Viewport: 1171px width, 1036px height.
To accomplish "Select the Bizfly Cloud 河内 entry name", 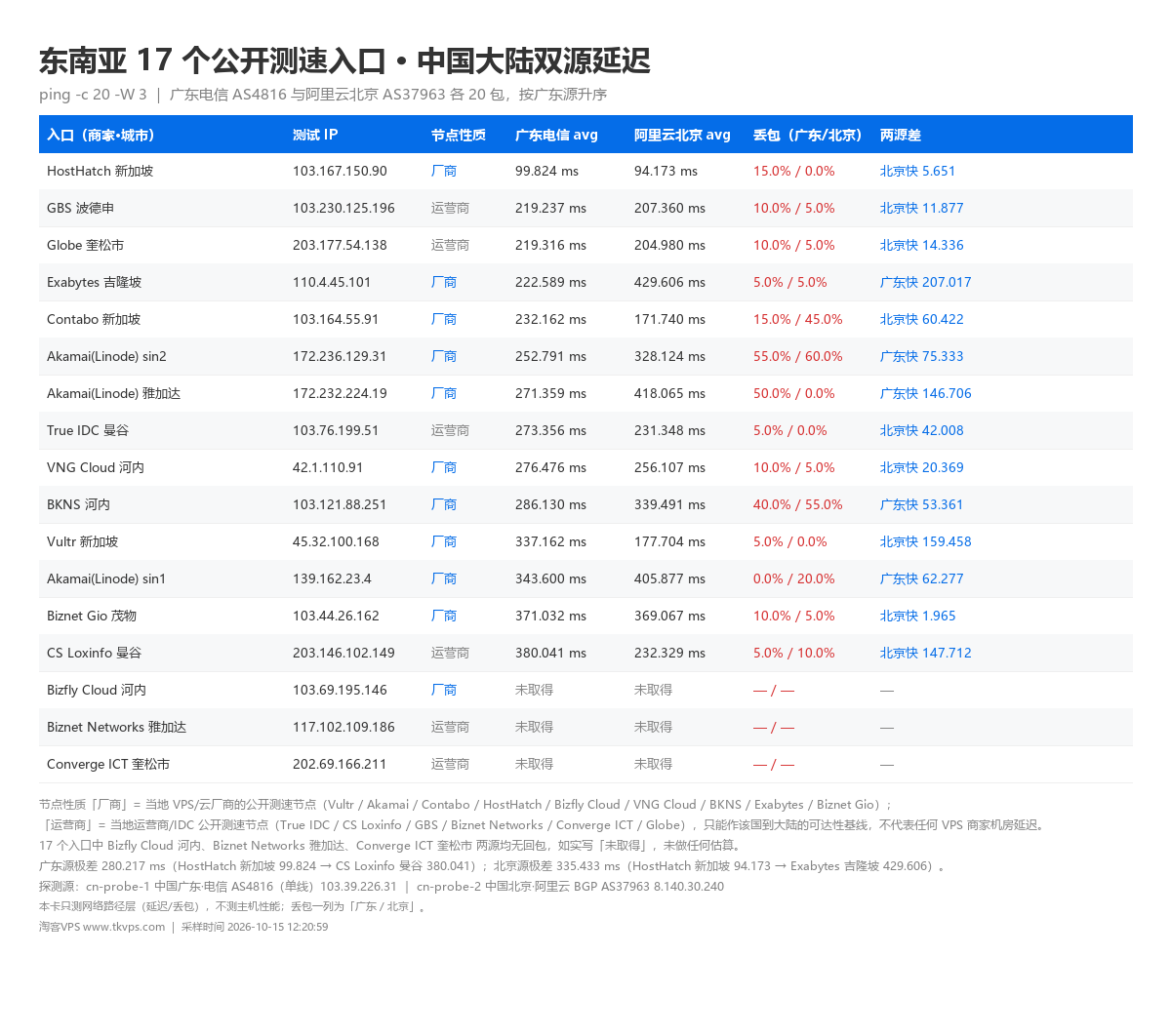I will (x=97, y=690).
